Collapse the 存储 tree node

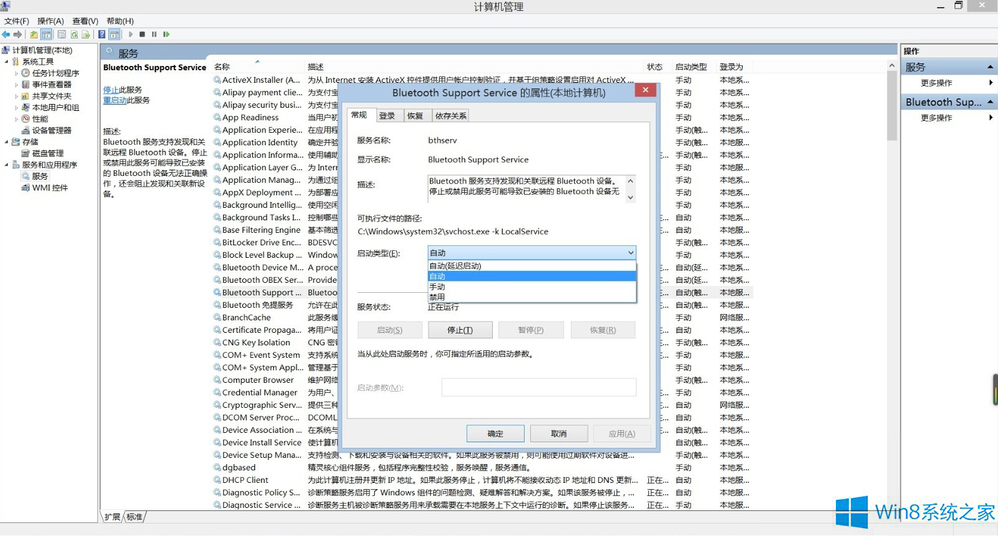[x=7, y=142]
